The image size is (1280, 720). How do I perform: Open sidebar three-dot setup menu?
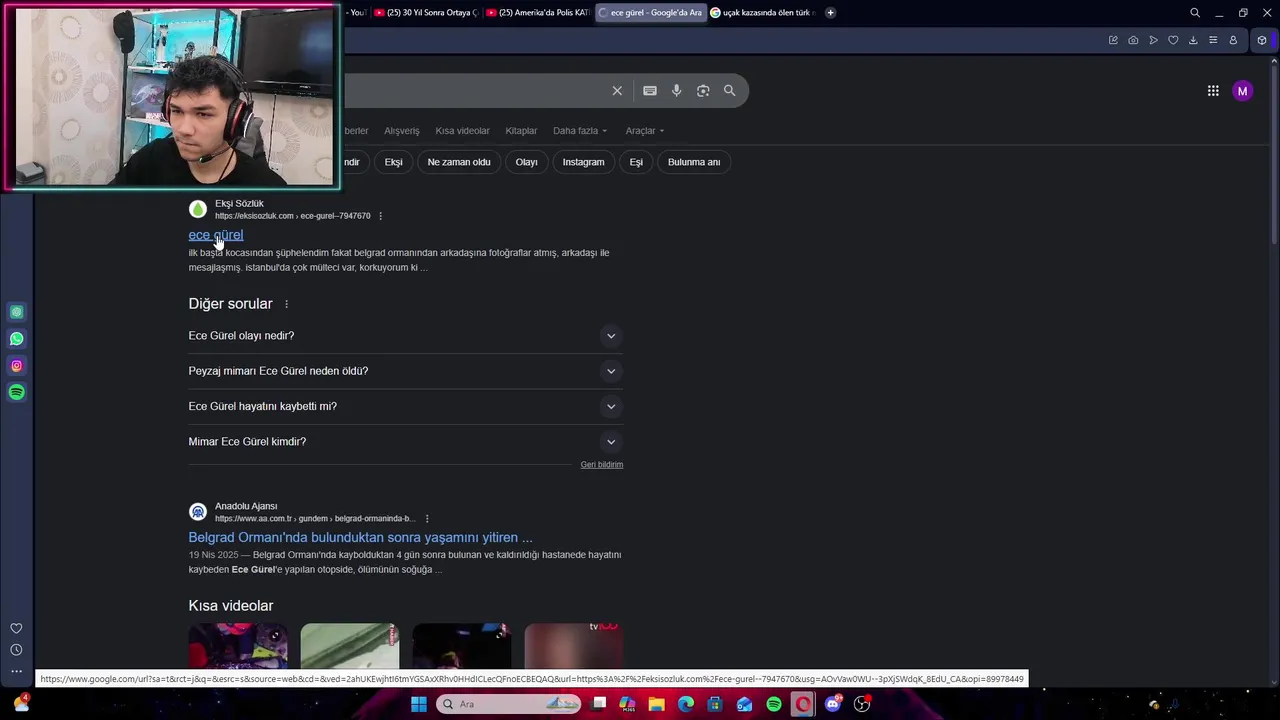16,671
